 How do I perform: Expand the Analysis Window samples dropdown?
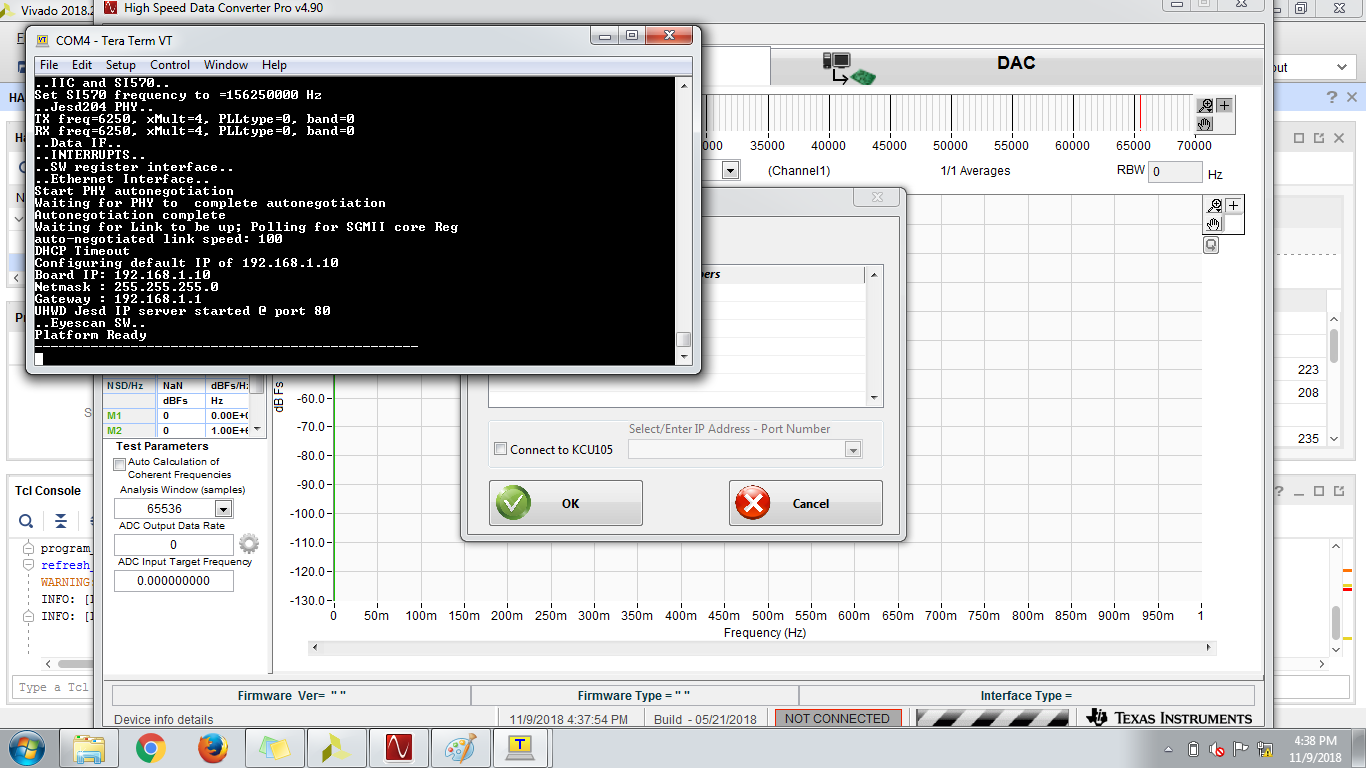pyautogui.click(x=223, y=509)
